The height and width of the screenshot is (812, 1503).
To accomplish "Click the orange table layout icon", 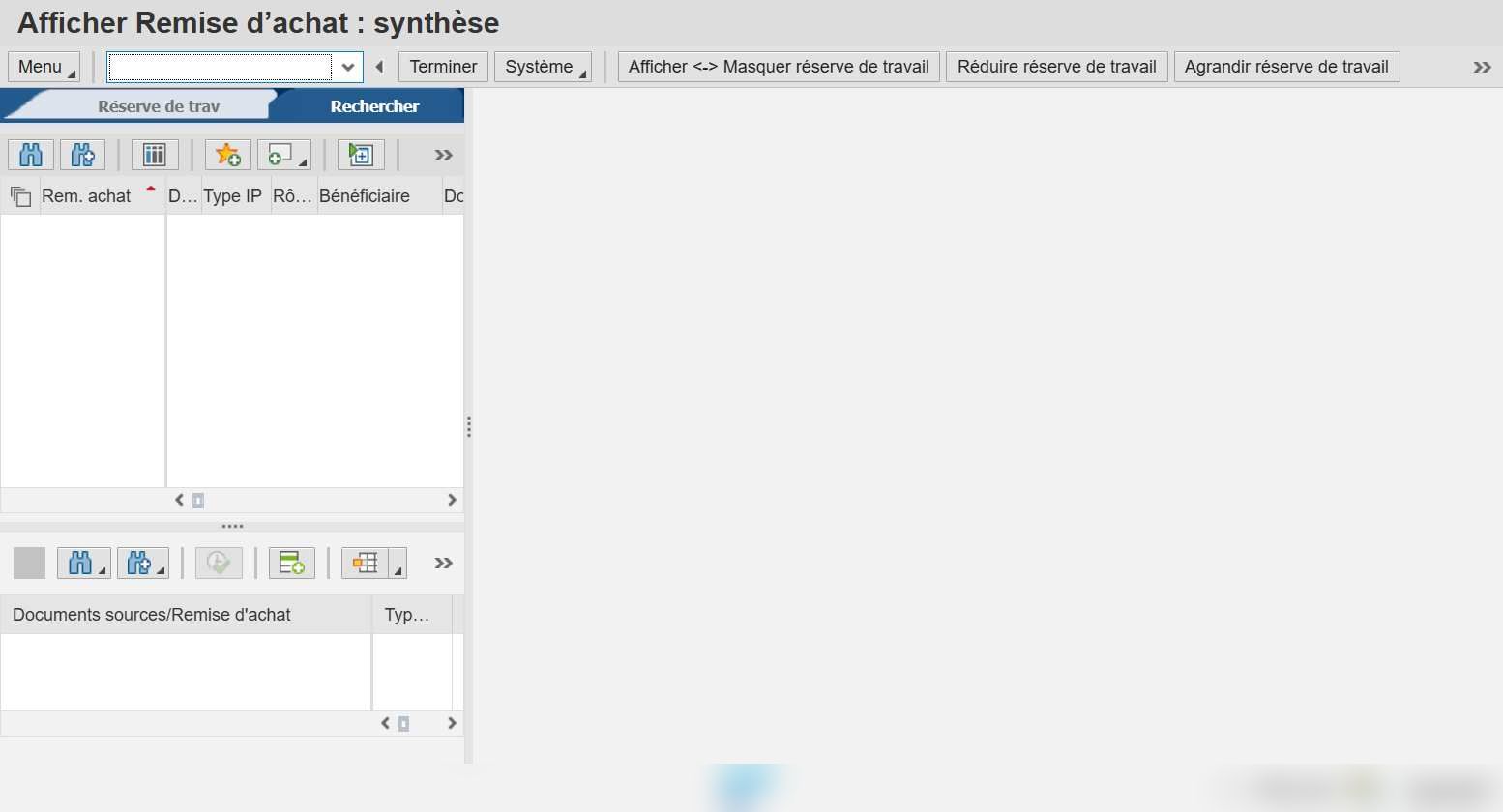I will point(365,563).
